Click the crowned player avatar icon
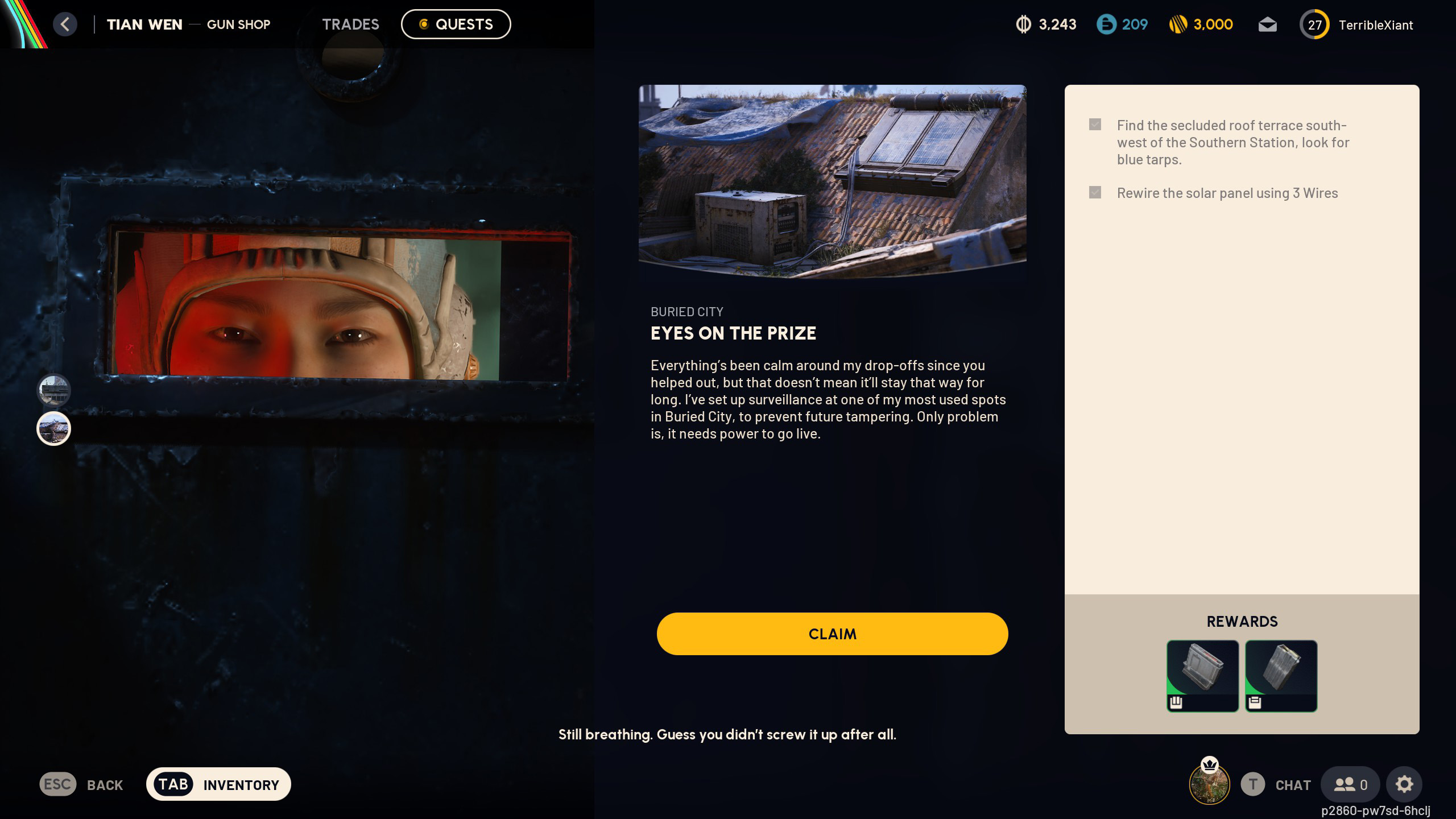The height and width of the screenshot is (819, 1456). [1210, 782]
